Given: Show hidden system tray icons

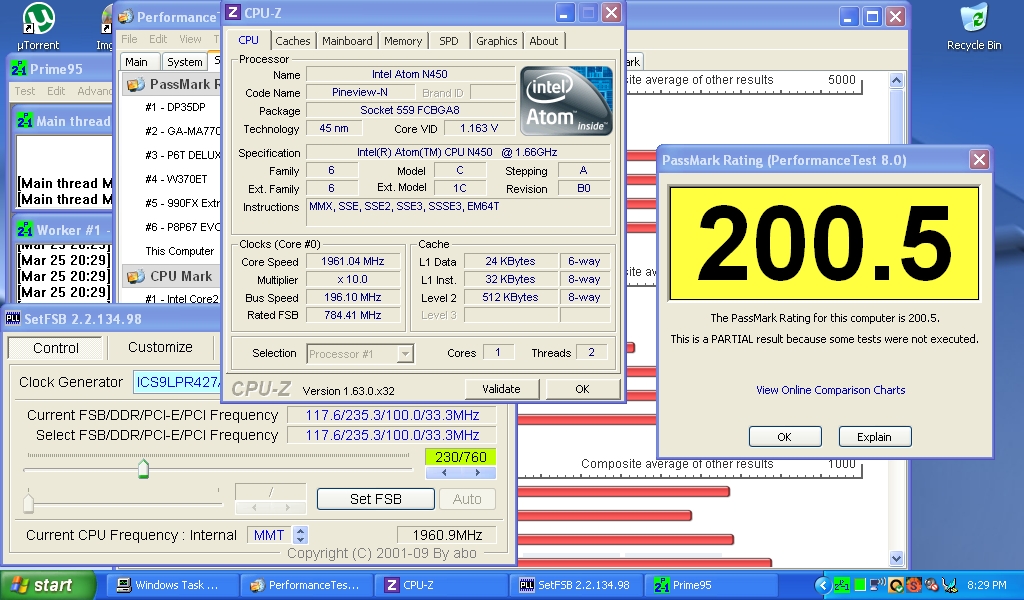Looking at the screenshot, I should click(823, 585).
